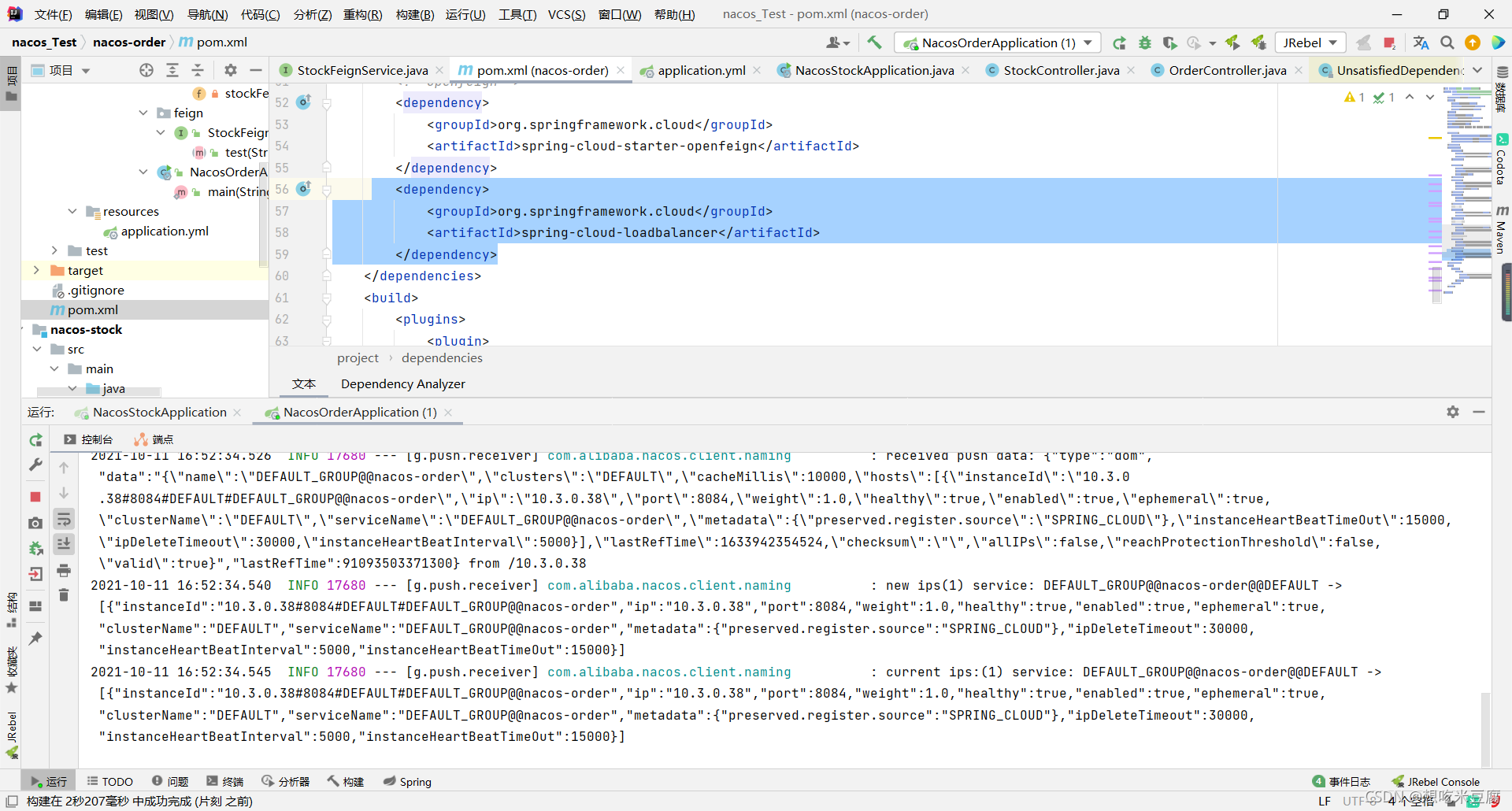Viewport: 1512px width, 811px height.
Task: Go to next highlighted error arrow
Action: [1430, 97]
